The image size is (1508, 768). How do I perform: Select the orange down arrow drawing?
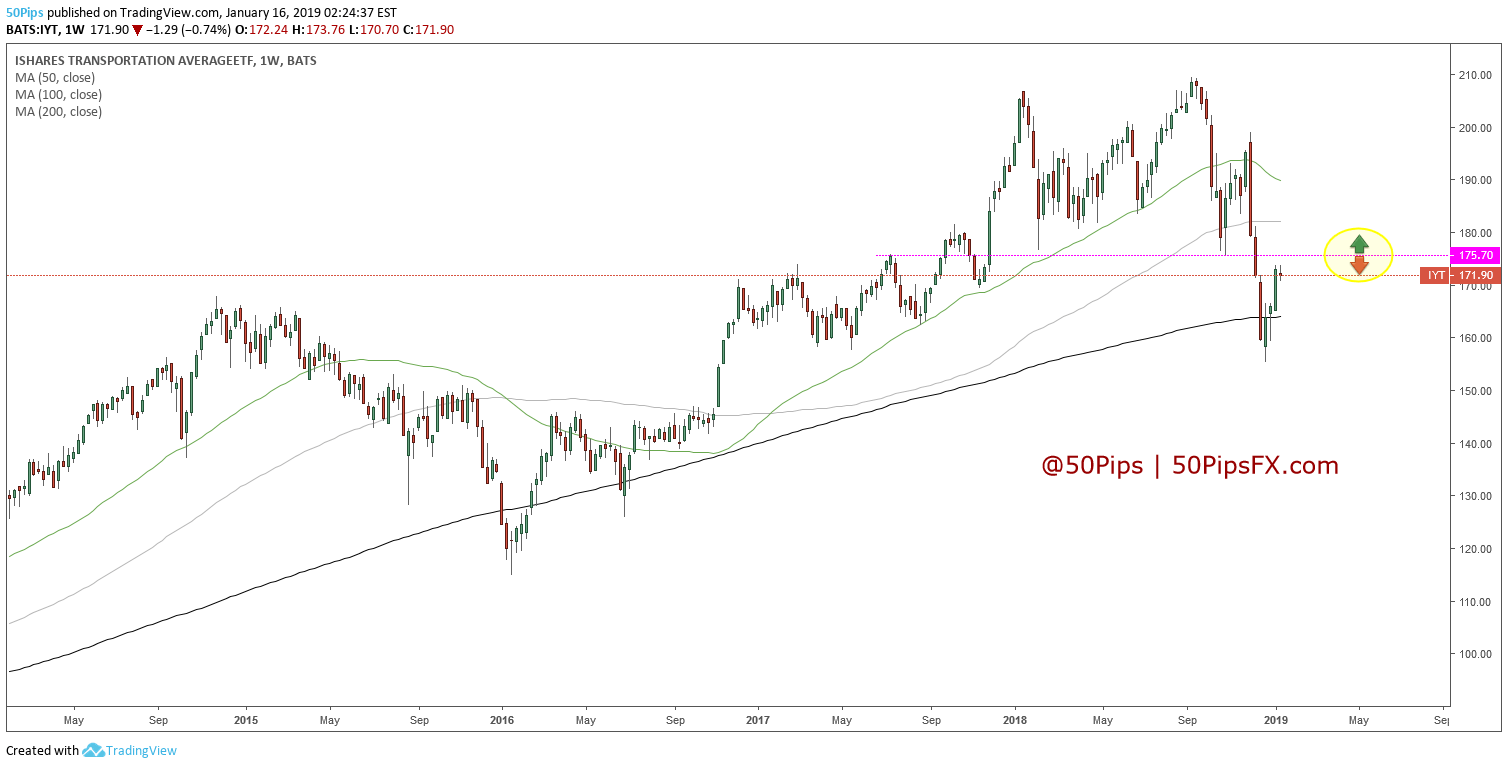[1359, 265]
